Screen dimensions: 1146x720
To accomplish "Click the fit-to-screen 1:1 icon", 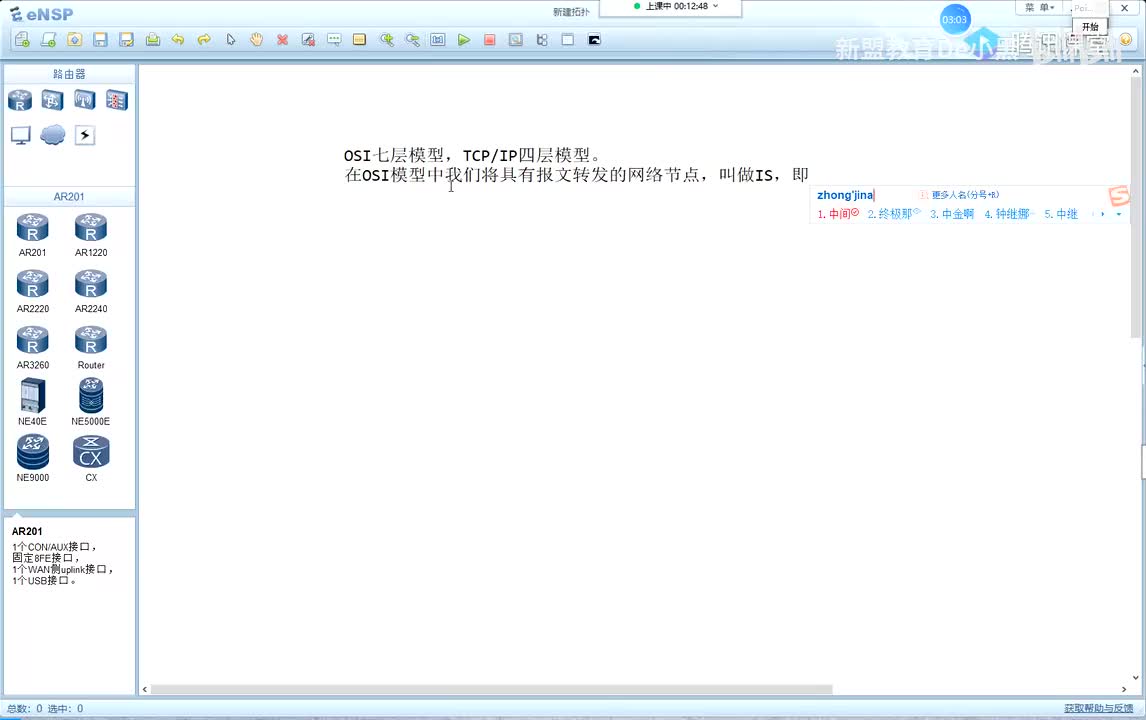I will point(438,39).
